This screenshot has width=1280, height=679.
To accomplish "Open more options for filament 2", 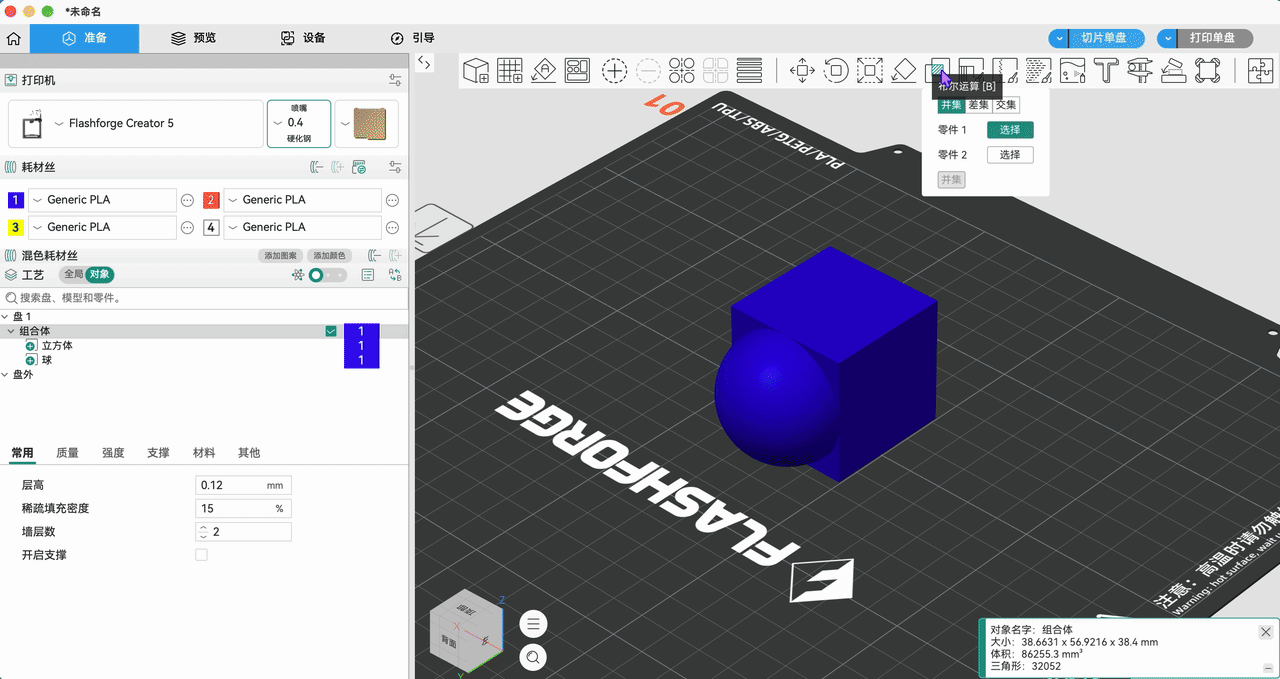I will pyautogui.click(x=393, y=200).
